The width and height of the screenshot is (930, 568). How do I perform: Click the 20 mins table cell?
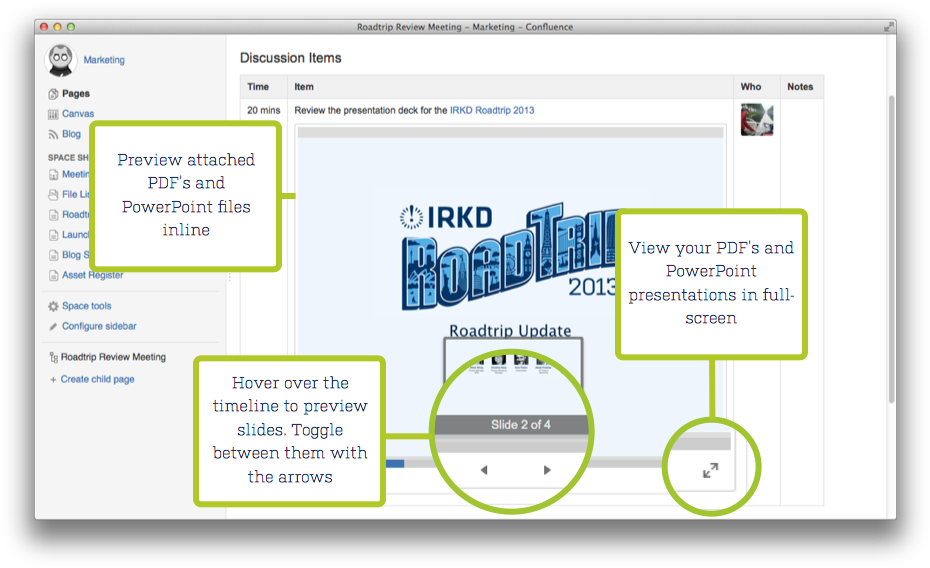point(263,110)
